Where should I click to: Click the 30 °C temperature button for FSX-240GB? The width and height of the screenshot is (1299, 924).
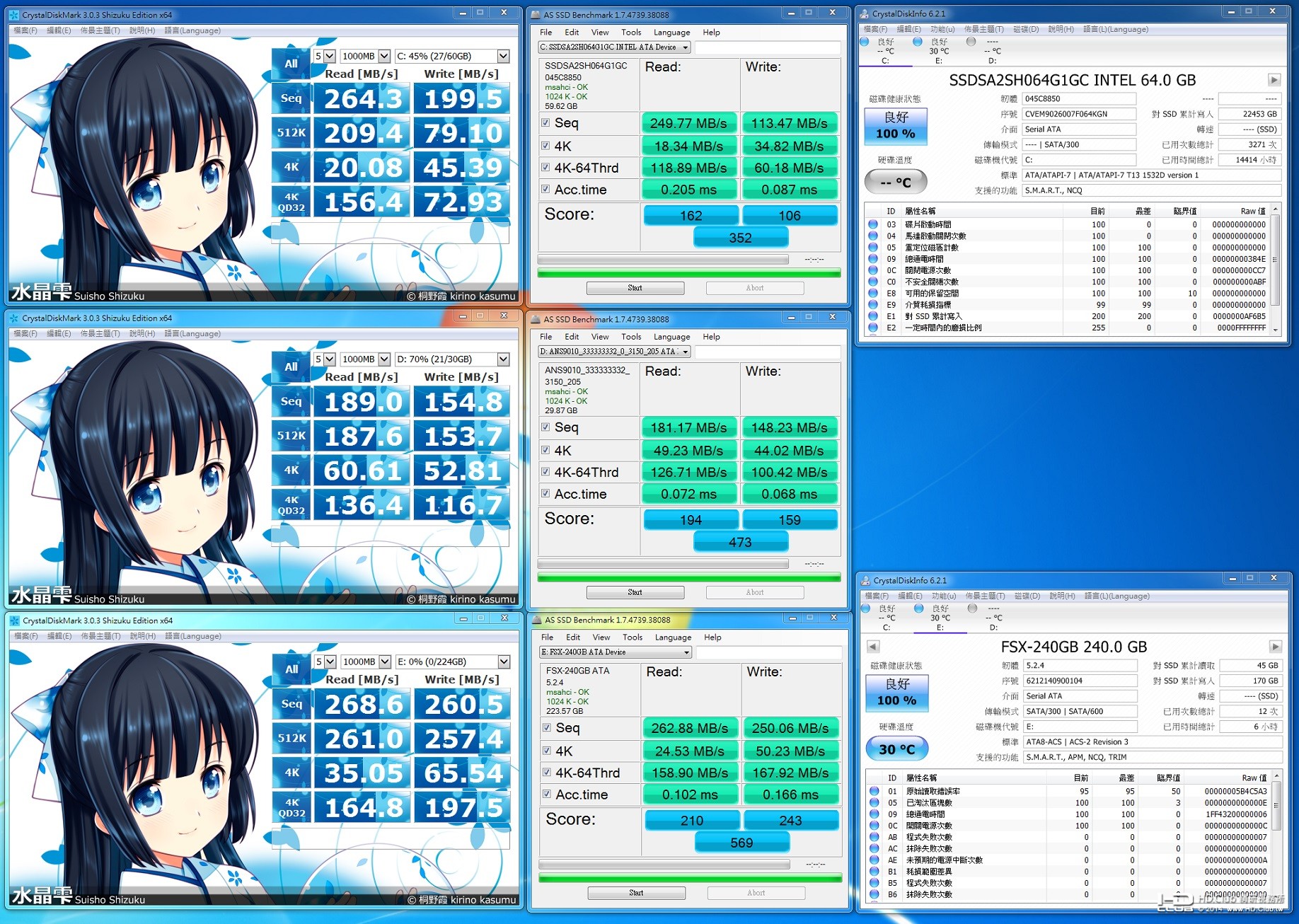[897, 749]
